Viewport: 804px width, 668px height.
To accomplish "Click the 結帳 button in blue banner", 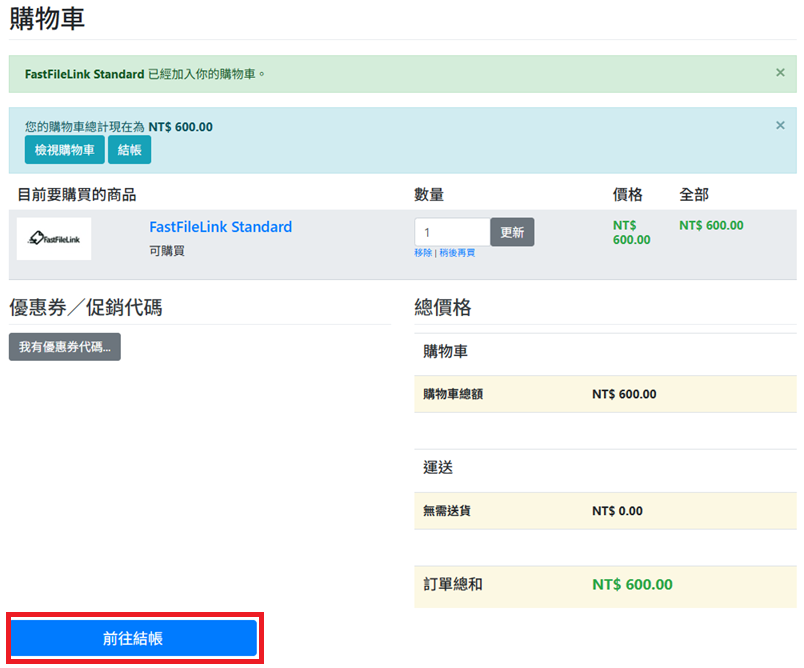I will point(129,150).
